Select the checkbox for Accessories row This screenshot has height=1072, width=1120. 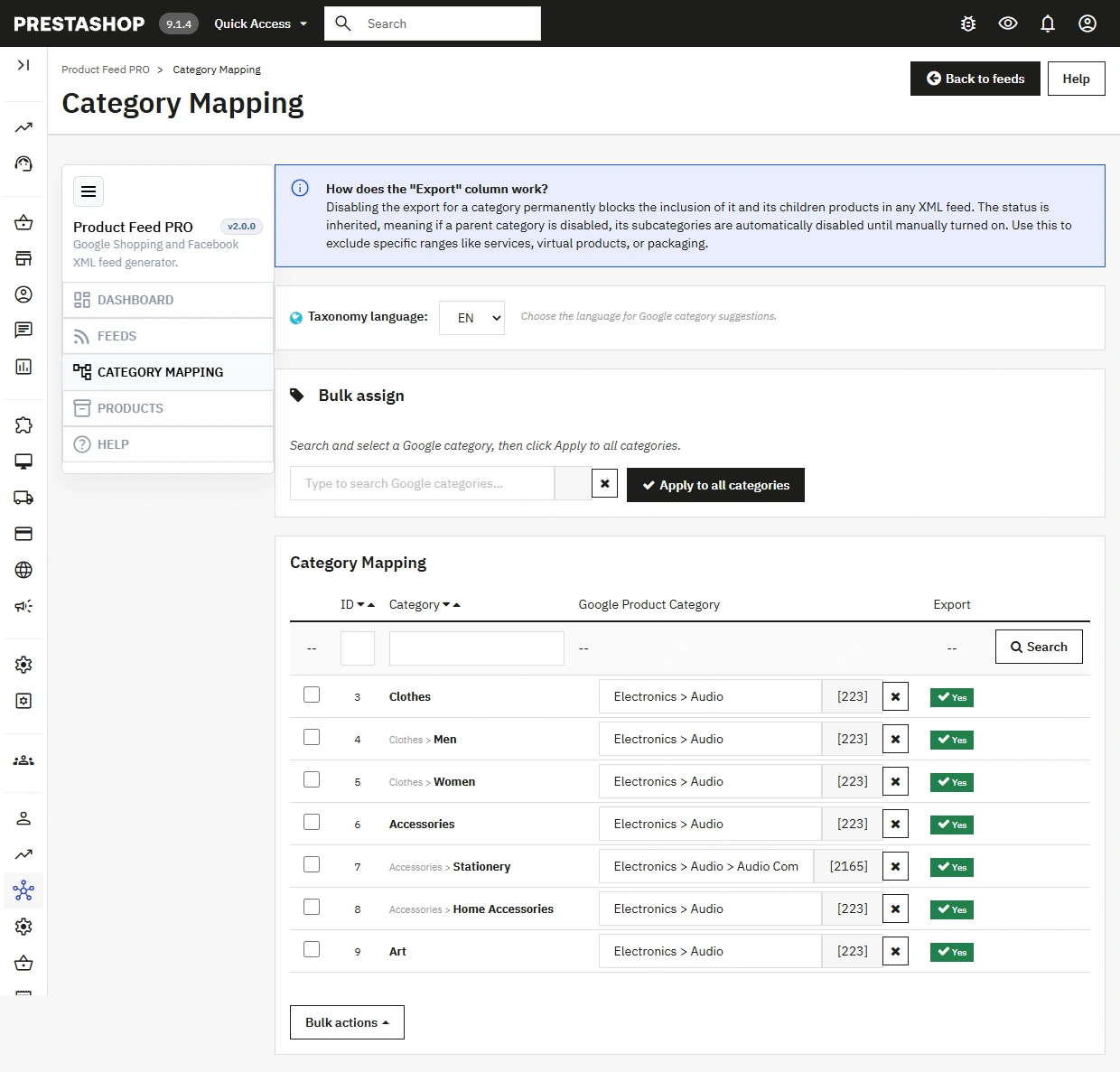312,822
